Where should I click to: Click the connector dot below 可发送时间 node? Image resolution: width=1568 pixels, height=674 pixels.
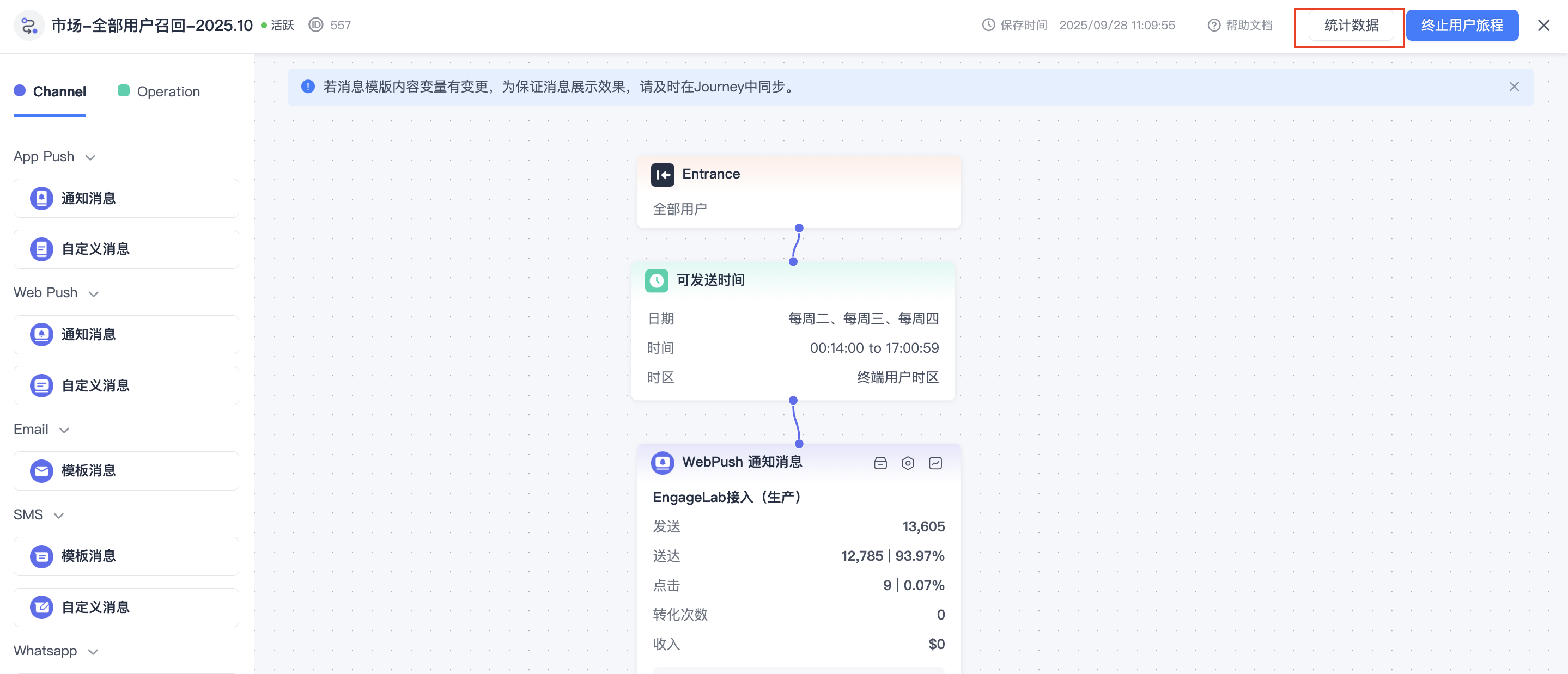tap(793, 400)
